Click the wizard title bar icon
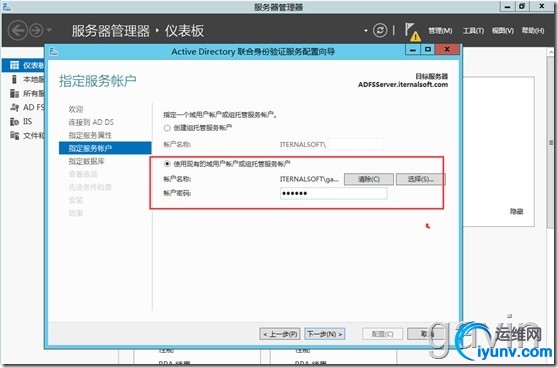 (x=54, y=52)
